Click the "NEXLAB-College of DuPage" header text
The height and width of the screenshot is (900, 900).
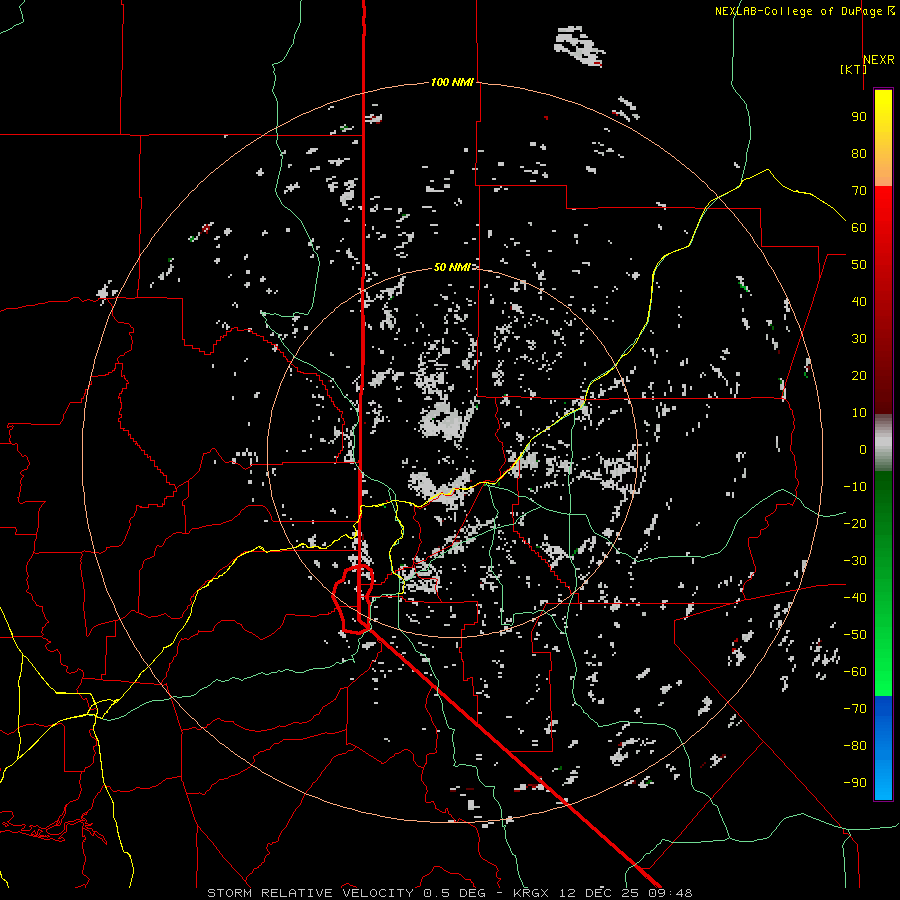click(801, 11)
